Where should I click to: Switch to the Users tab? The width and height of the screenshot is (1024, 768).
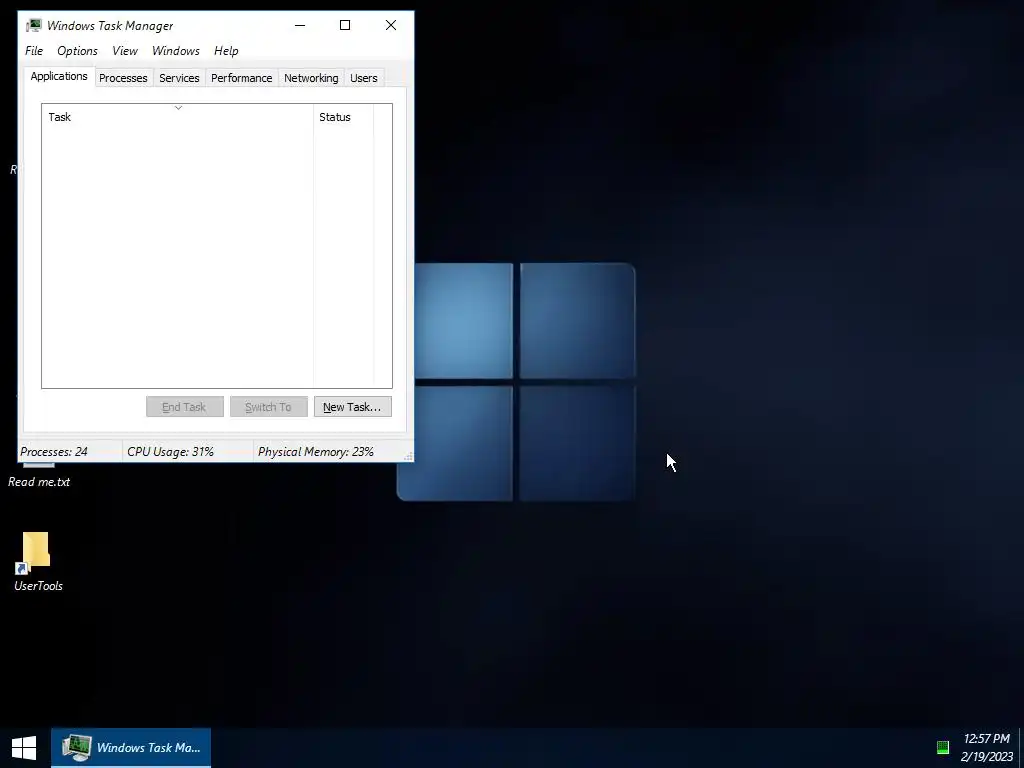click(364, 78)
